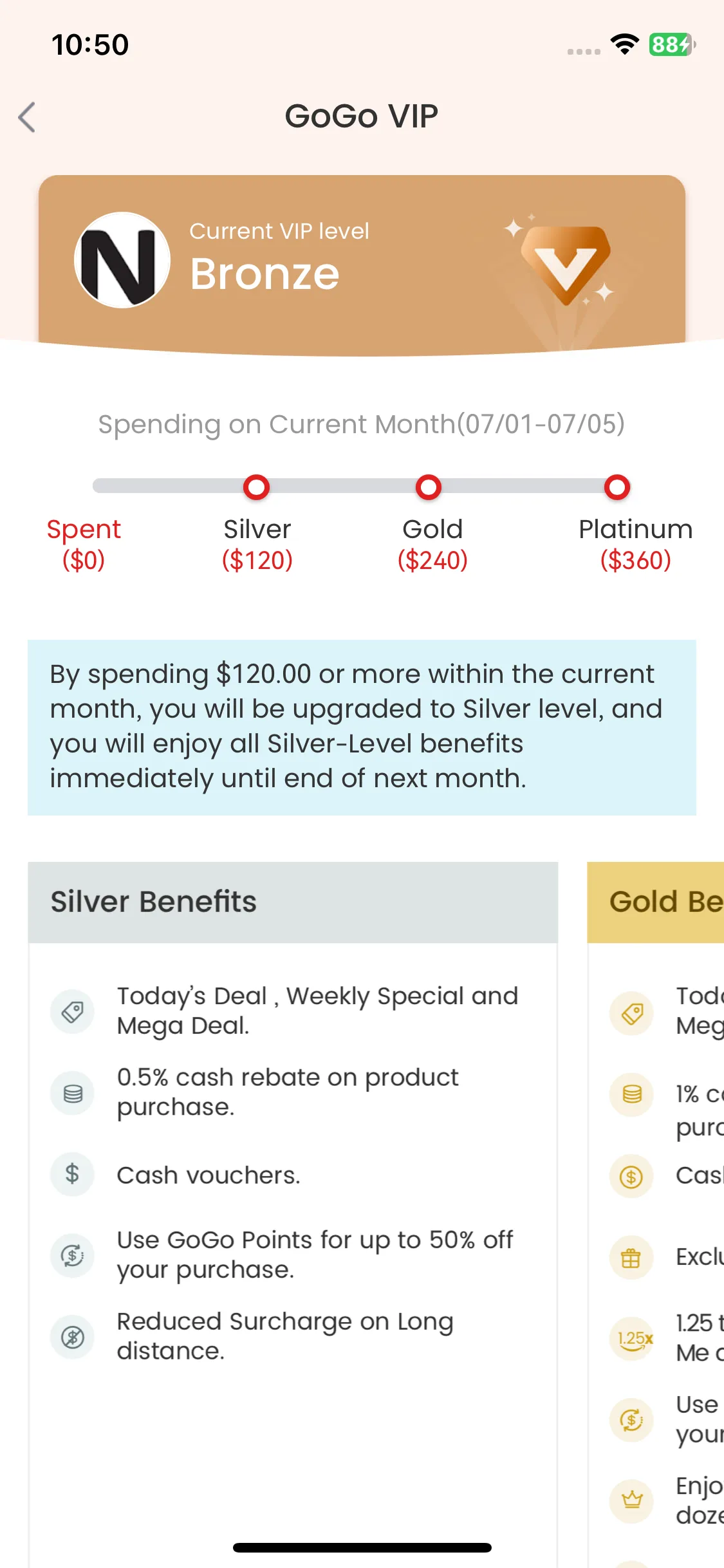This screenshot has height=1568, width=724.
Task: Tap the Silver upgrade info banner
Action: click(362, 727)
